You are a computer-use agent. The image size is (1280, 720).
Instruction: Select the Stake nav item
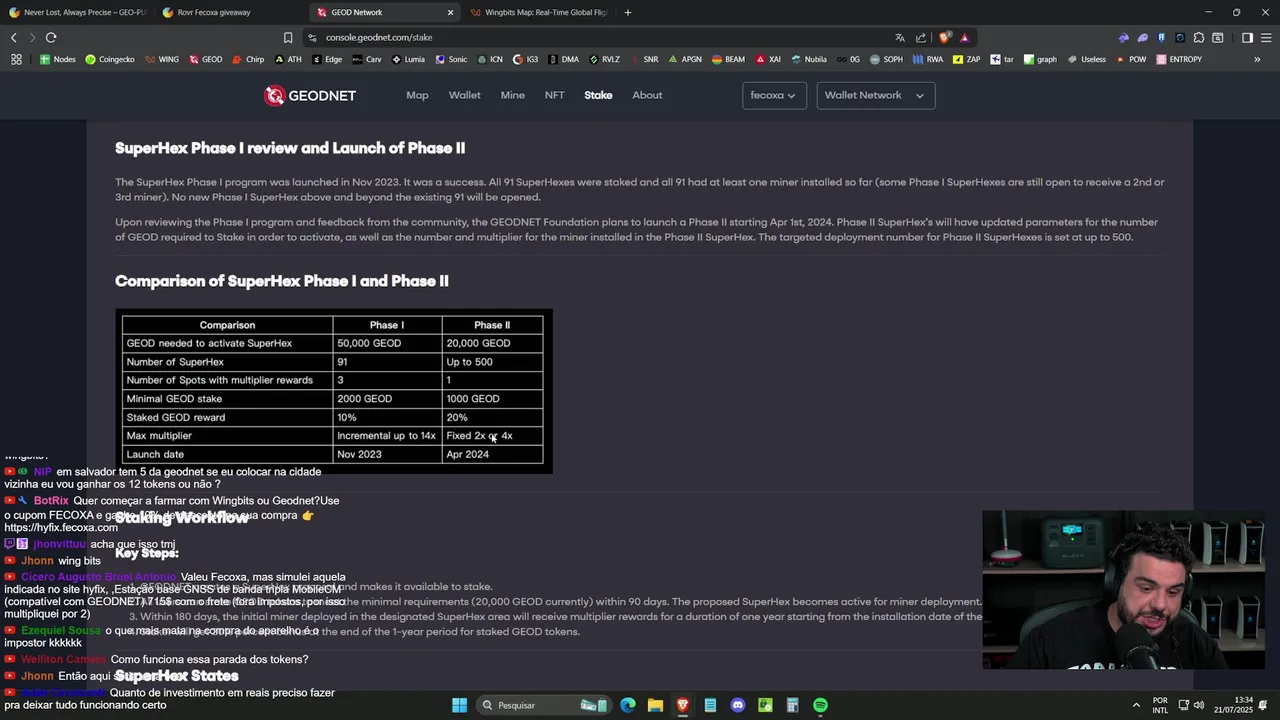[x=598, y=95]
